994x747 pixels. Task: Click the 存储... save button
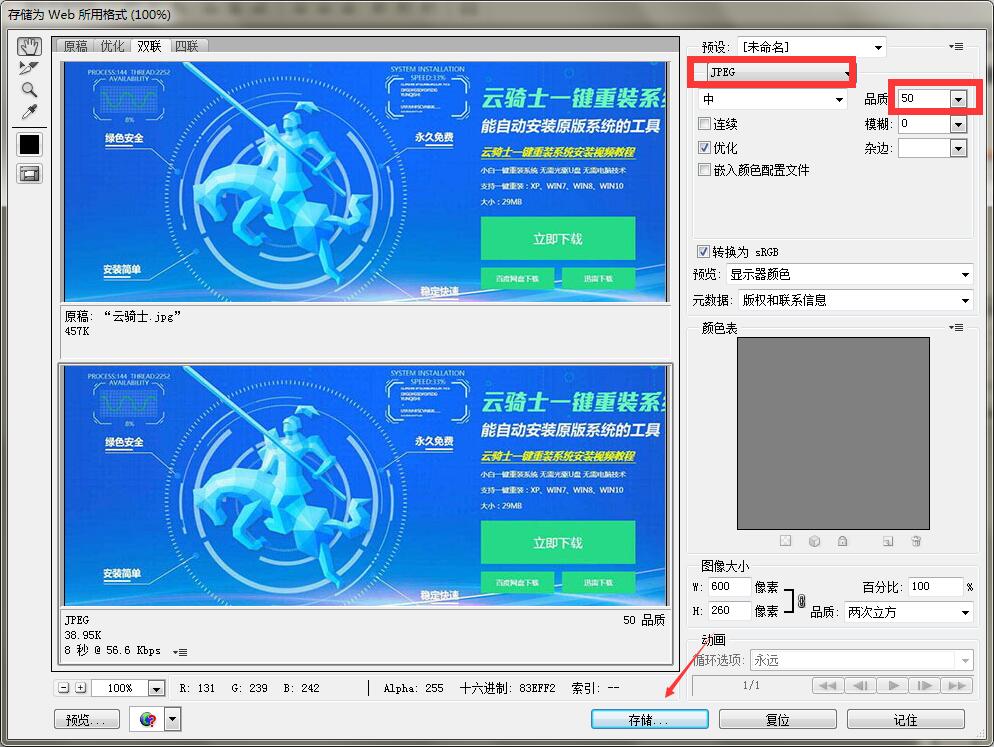coord(650,720)
